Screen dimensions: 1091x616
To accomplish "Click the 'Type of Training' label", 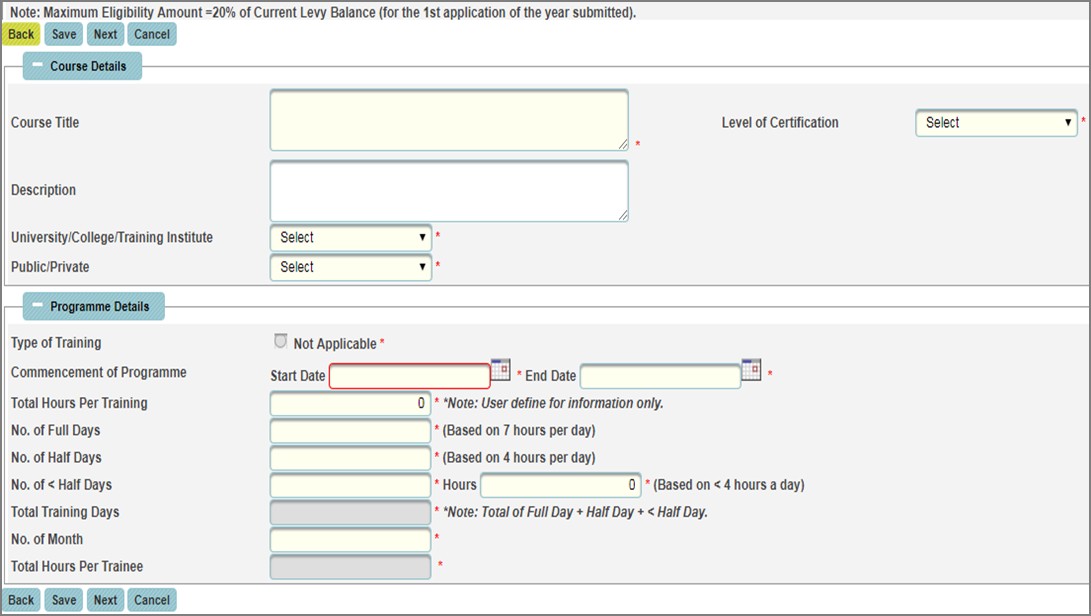I will point(56,342).
